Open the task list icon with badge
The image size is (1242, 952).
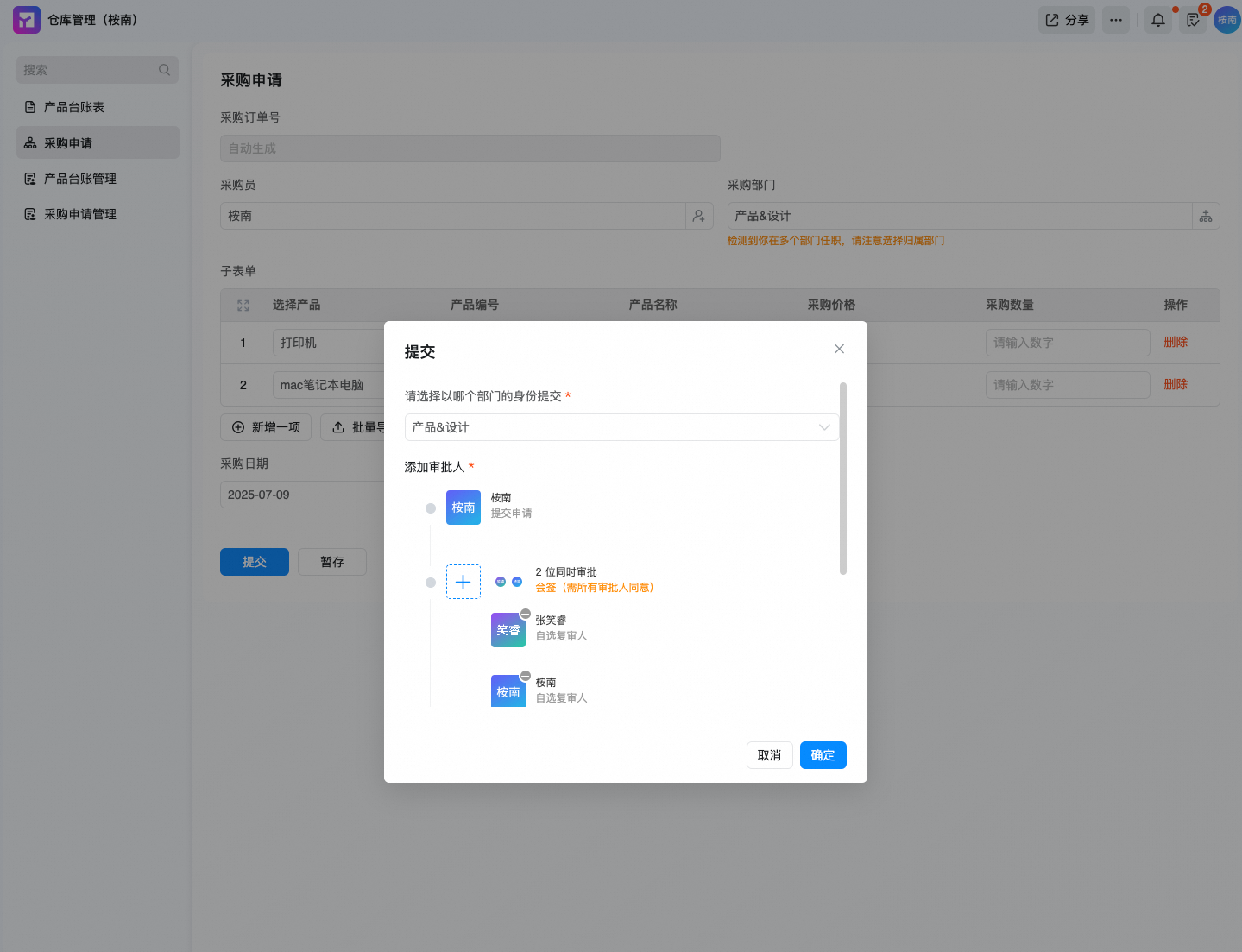1193,20
